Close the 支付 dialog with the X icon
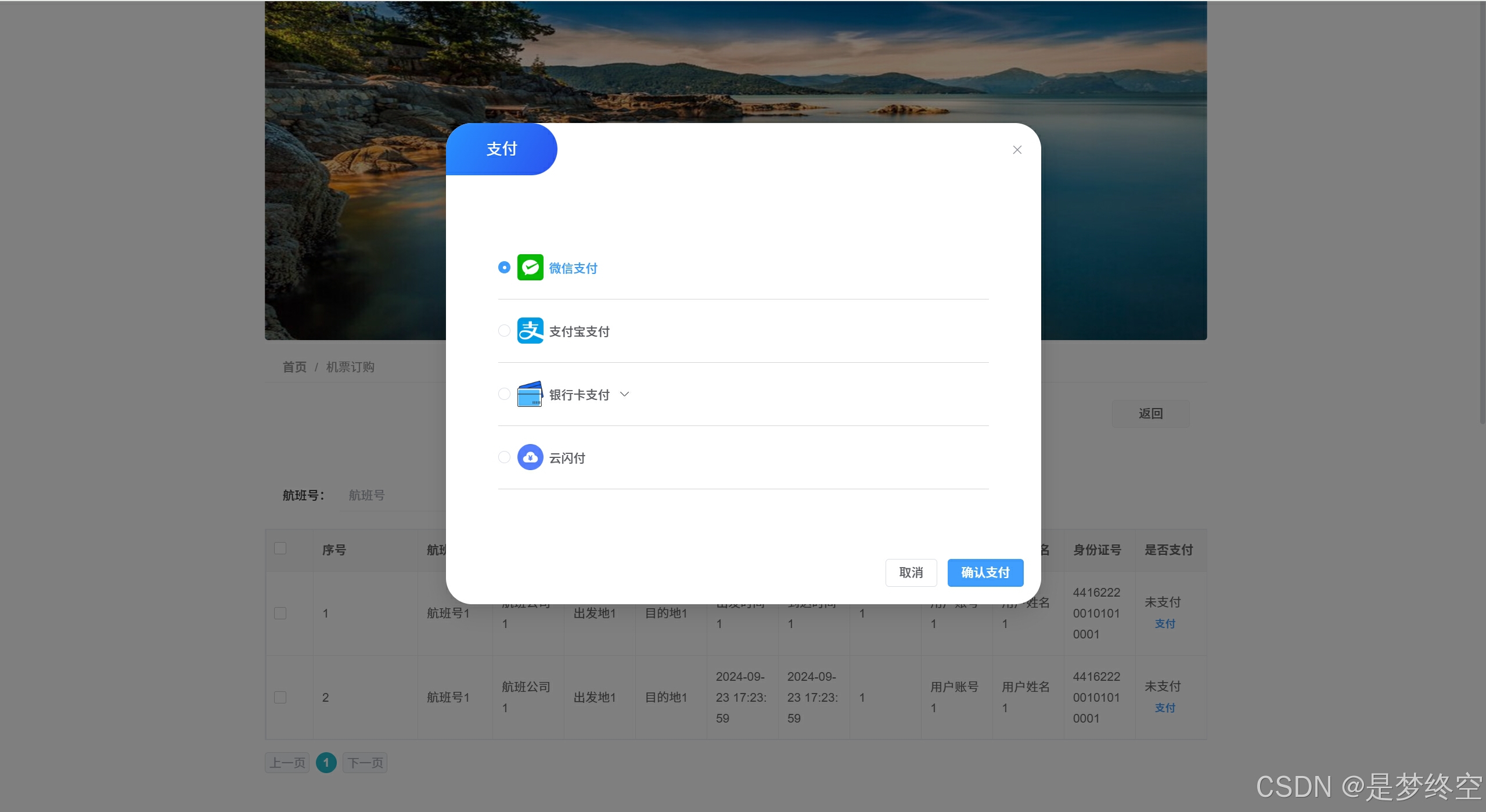1486x812 pixels. click(1017, 150)
